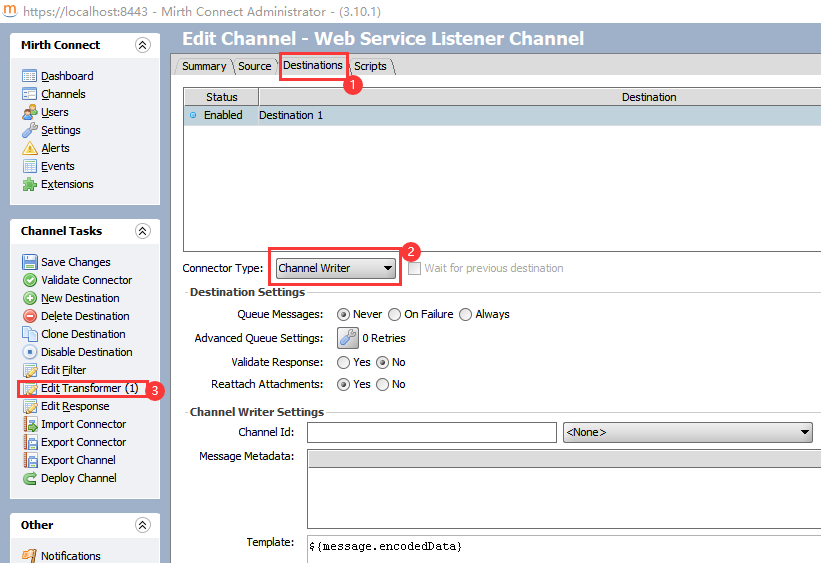The height and width of the screenshot is (563, 821).
Task: Click the Export Channel link text
Action: pos(79,460)
